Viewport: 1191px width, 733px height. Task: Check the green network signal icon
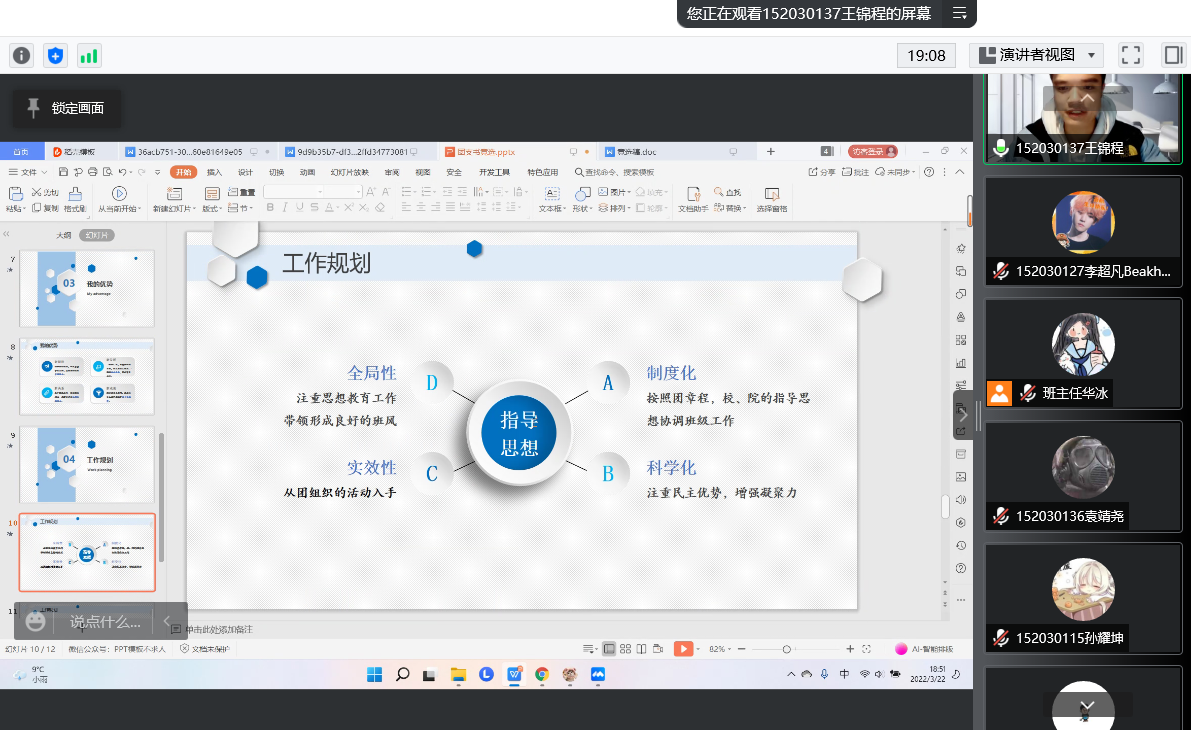pos(89,55)
